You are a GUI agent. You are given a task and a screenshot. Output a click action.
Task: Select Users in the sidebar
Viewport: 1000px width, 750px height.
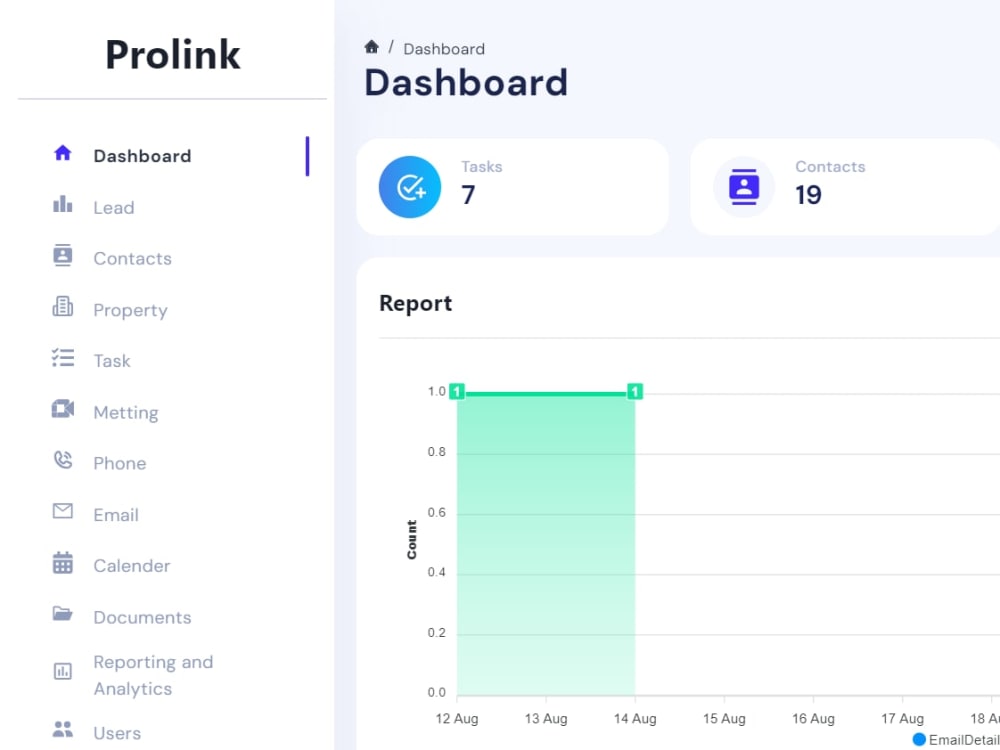[x=117, y=733]
